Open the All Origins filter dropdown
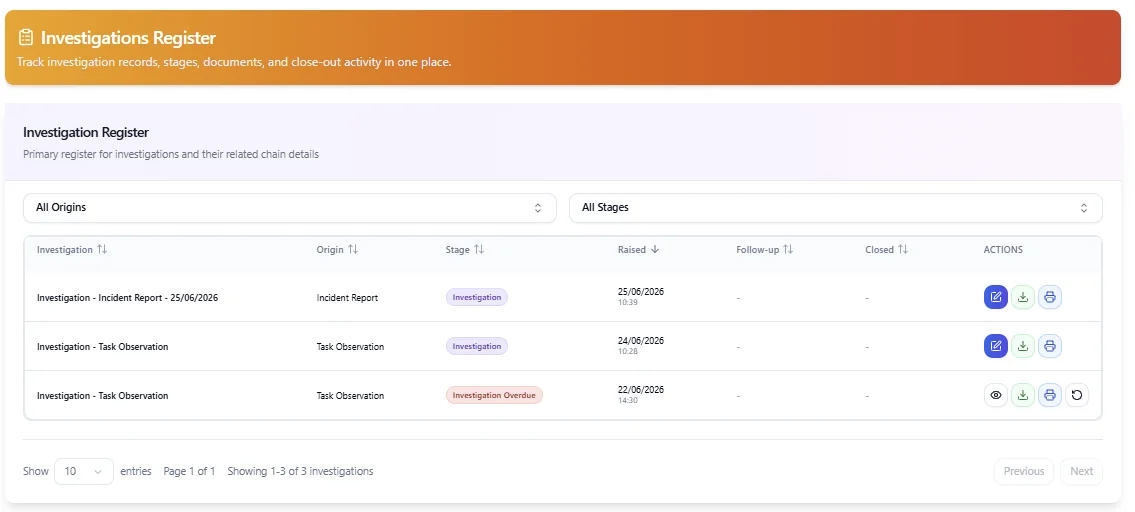This screenshot has height=512, width=1135. (290, 208)
